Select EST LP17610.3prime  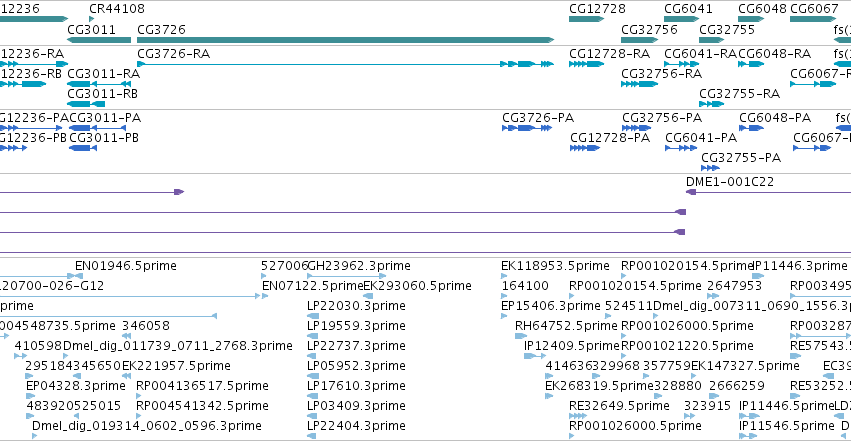point(356,386)
